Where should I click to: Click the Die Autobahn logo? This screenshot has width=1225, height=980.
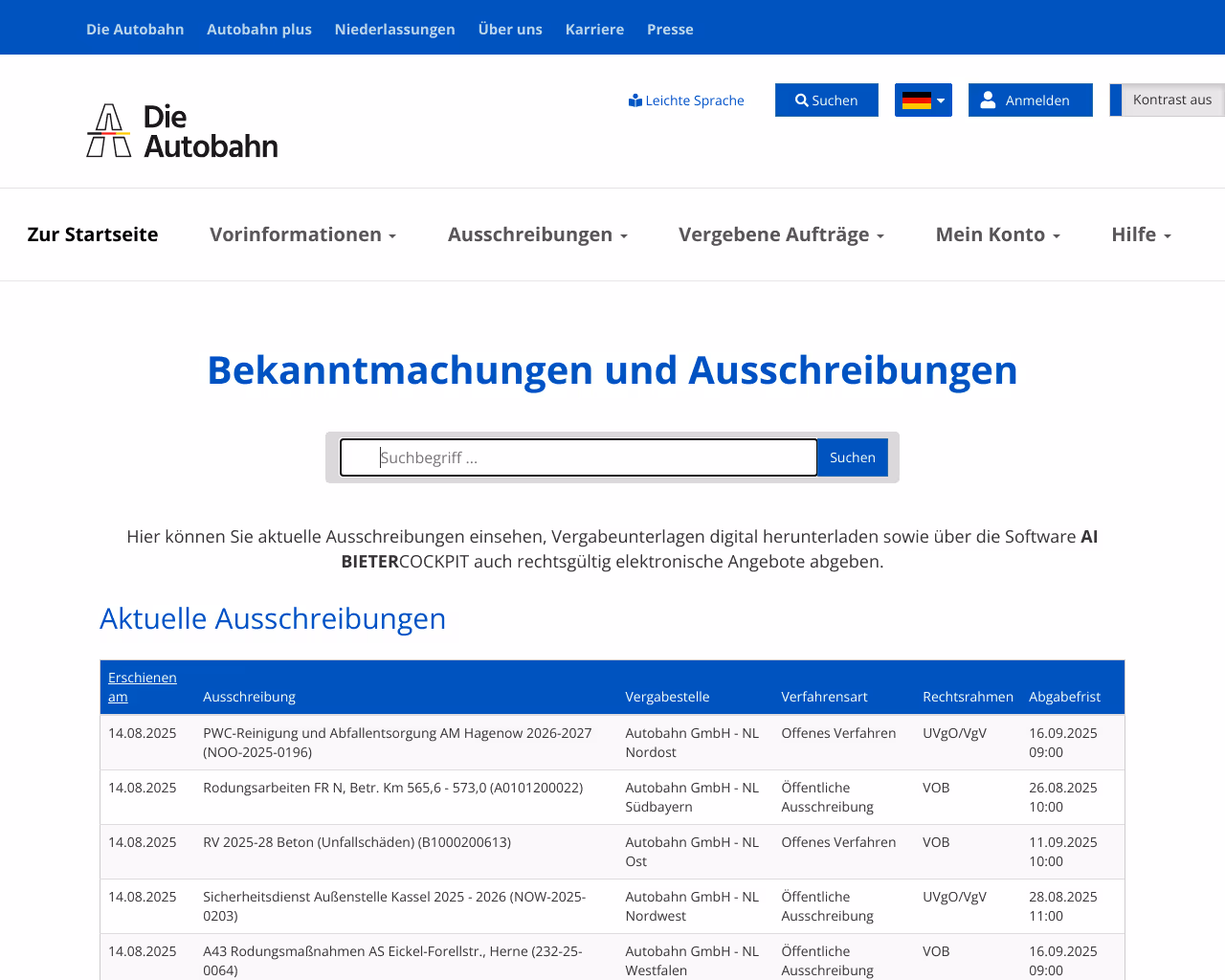tap(182, 130)
